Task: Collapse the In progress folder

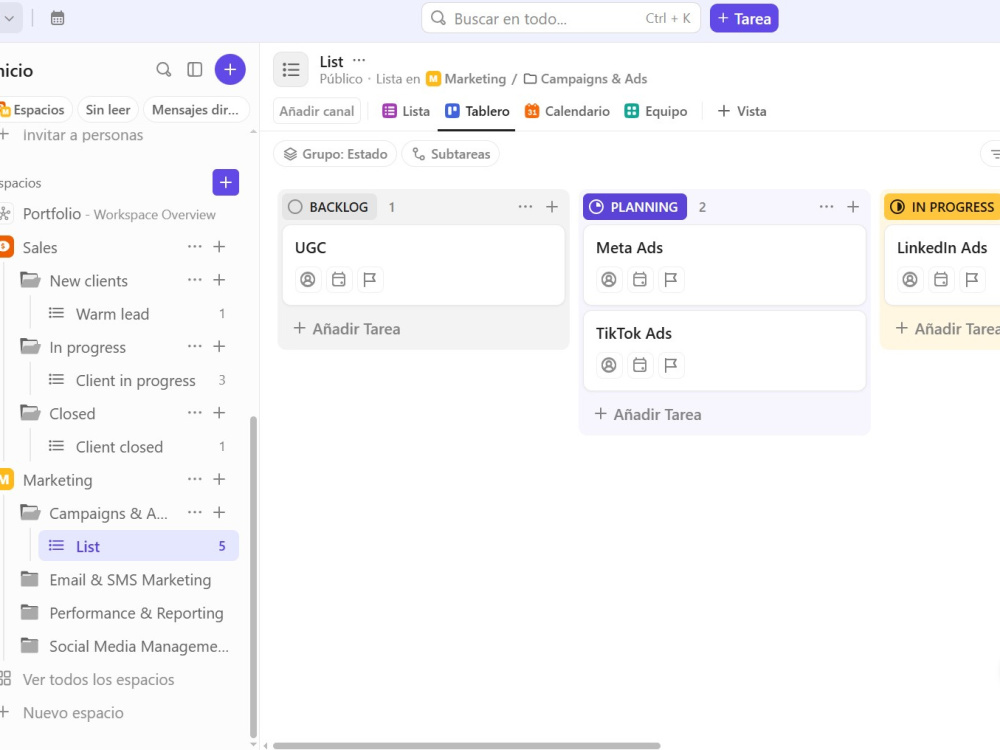Action: tap(30, 346)
